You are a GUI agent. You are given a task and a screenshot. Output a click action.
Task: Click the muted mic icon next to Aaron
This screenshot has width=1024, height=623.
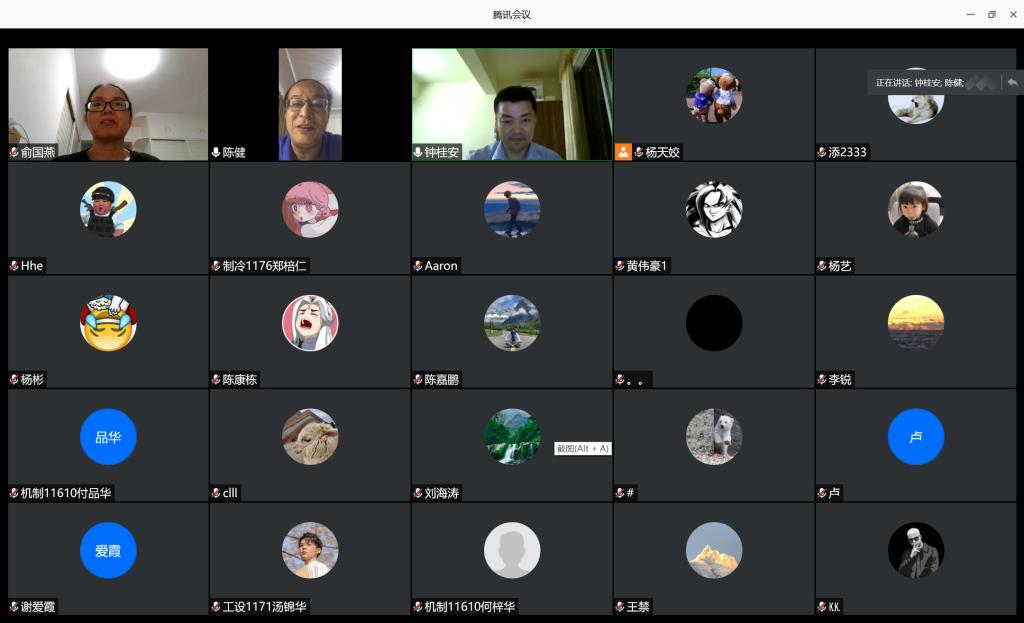point(418,266)
